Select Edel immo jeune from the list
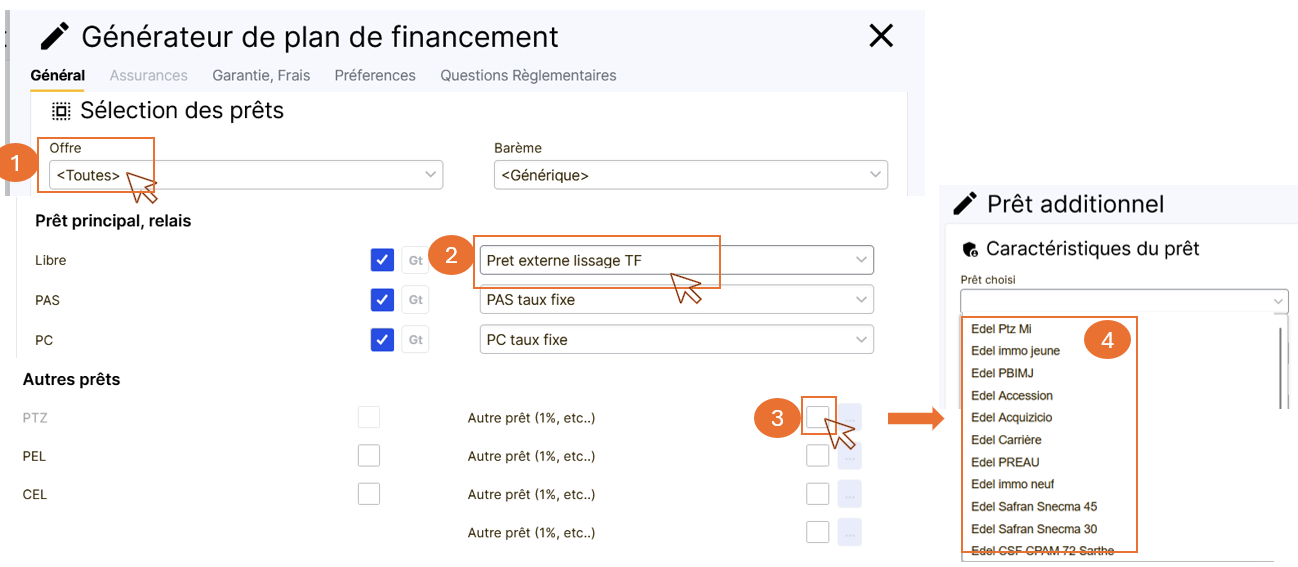 pos(1015,351)
